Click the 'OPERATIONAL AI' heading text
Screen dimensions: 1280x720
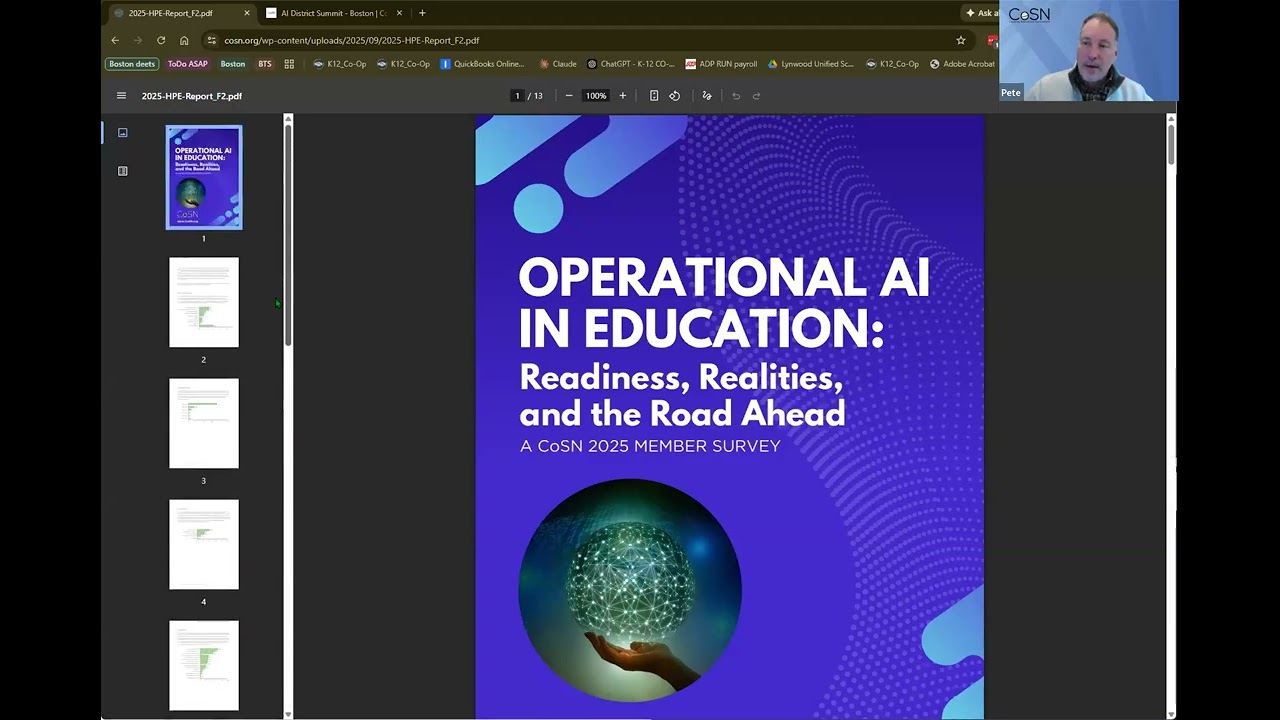(x=724, y=277)
